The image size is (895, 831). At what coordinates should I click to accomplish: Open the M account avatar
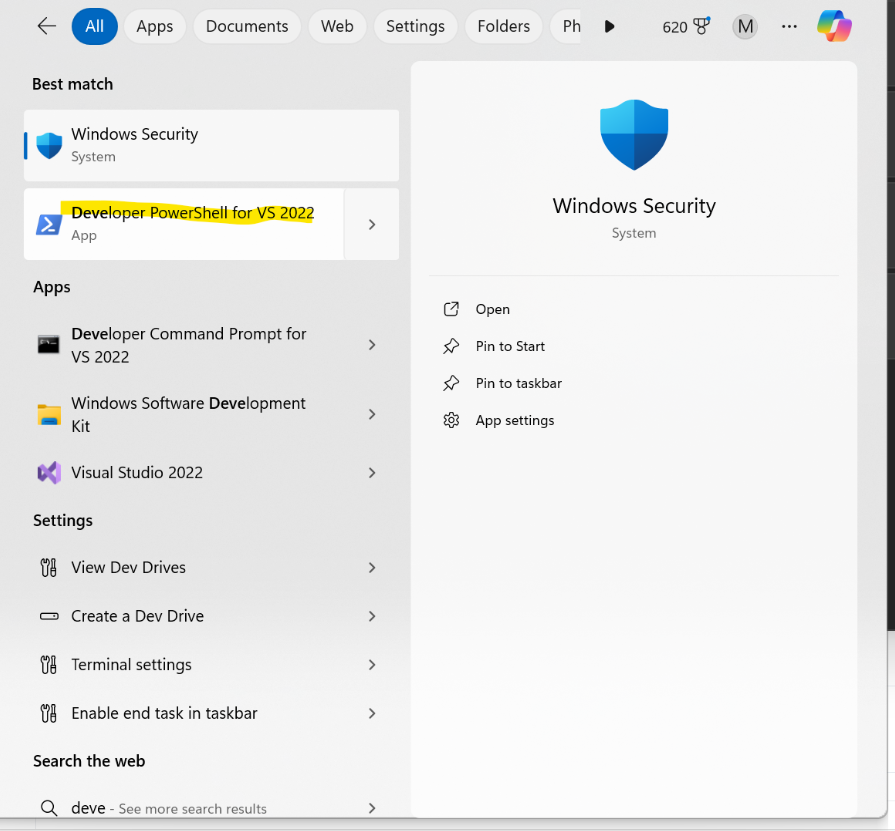(x=745, y=26)
